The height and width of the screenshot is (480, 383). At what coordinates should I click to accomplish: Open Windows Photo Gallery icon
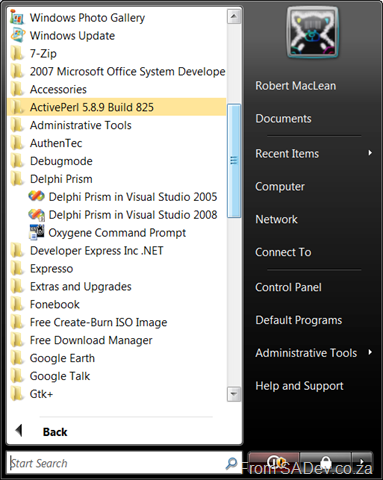(x=17, y=17)
